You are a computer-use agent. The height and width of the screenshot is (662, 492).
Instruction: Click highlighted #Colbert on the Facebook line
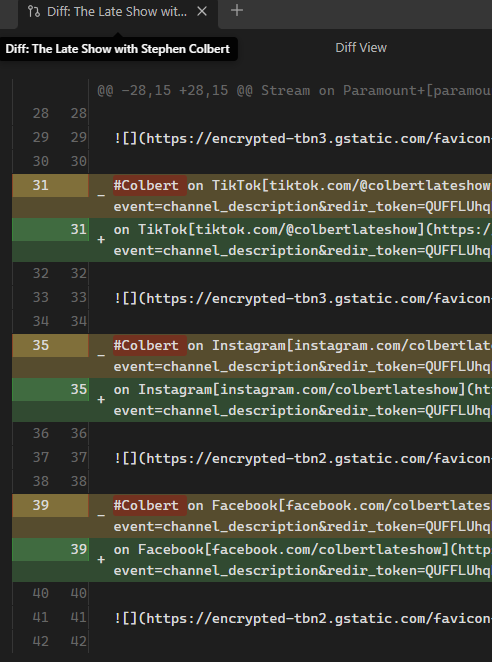coord(150,505)
